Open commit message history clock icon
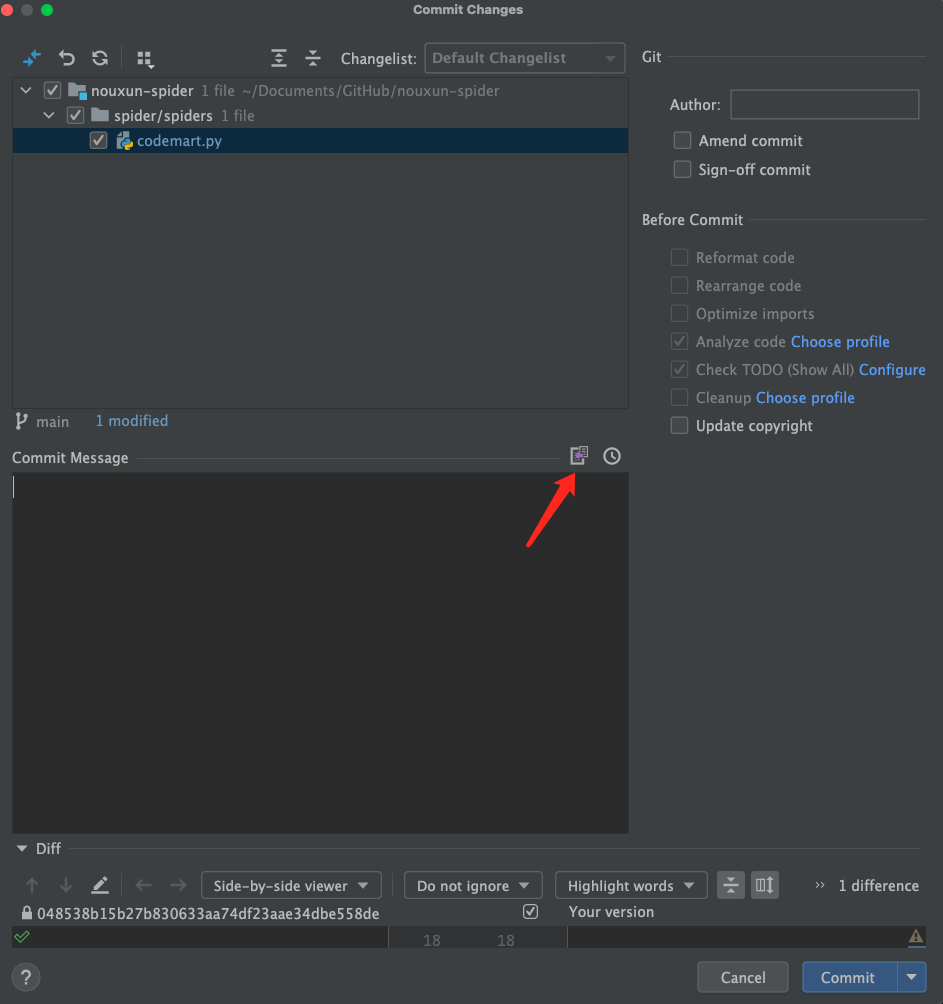The height and width of the screenshot is (1004, 943). [612, 456]
